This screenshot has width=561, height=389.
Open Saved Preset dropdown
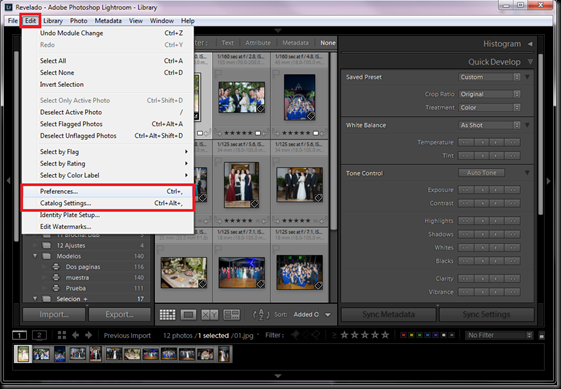pos(489,77)
